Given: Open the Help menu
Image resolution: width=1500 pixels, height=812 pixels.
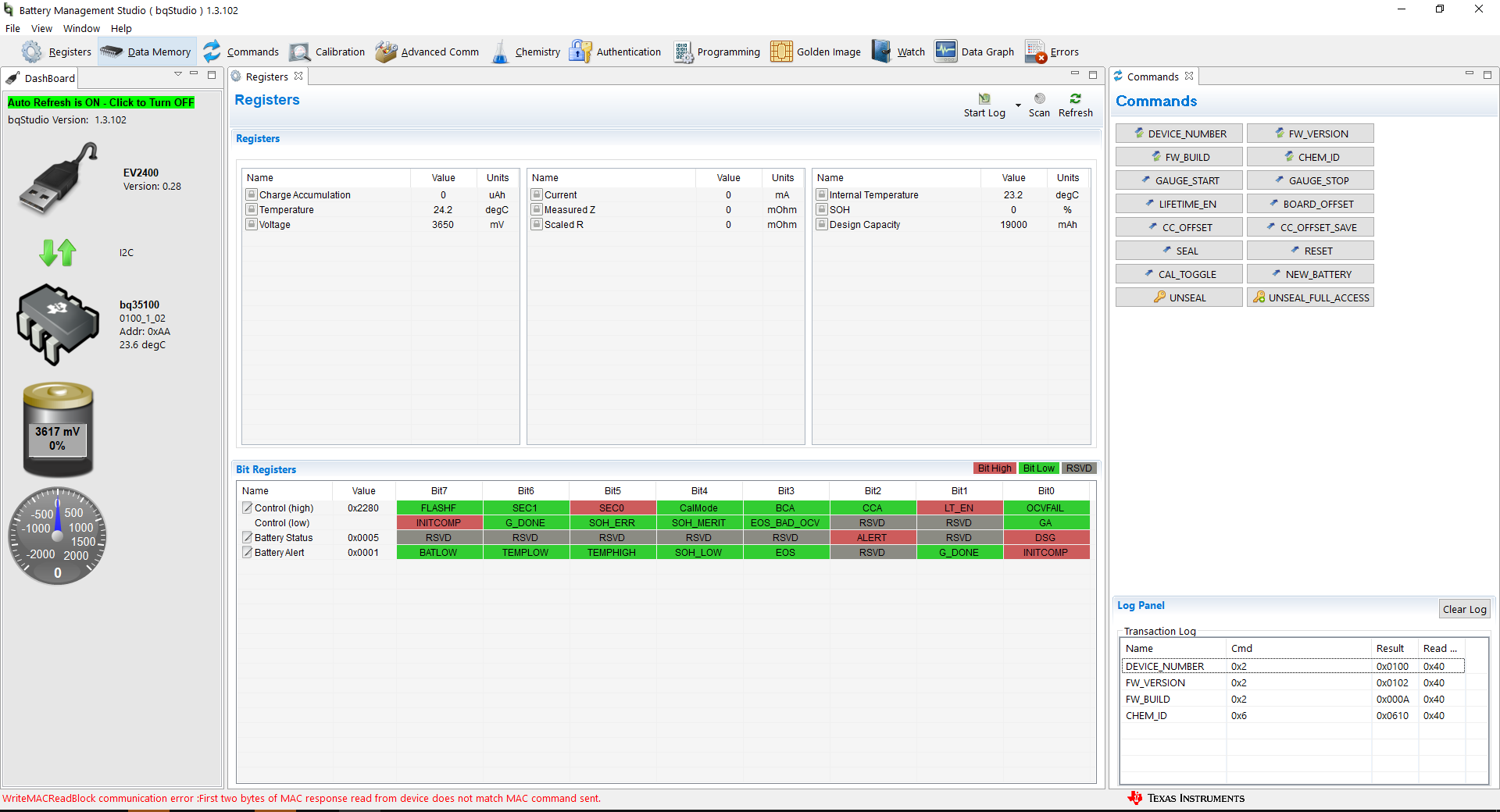Looking at the screenshot, I should click(x=121, y=28).
